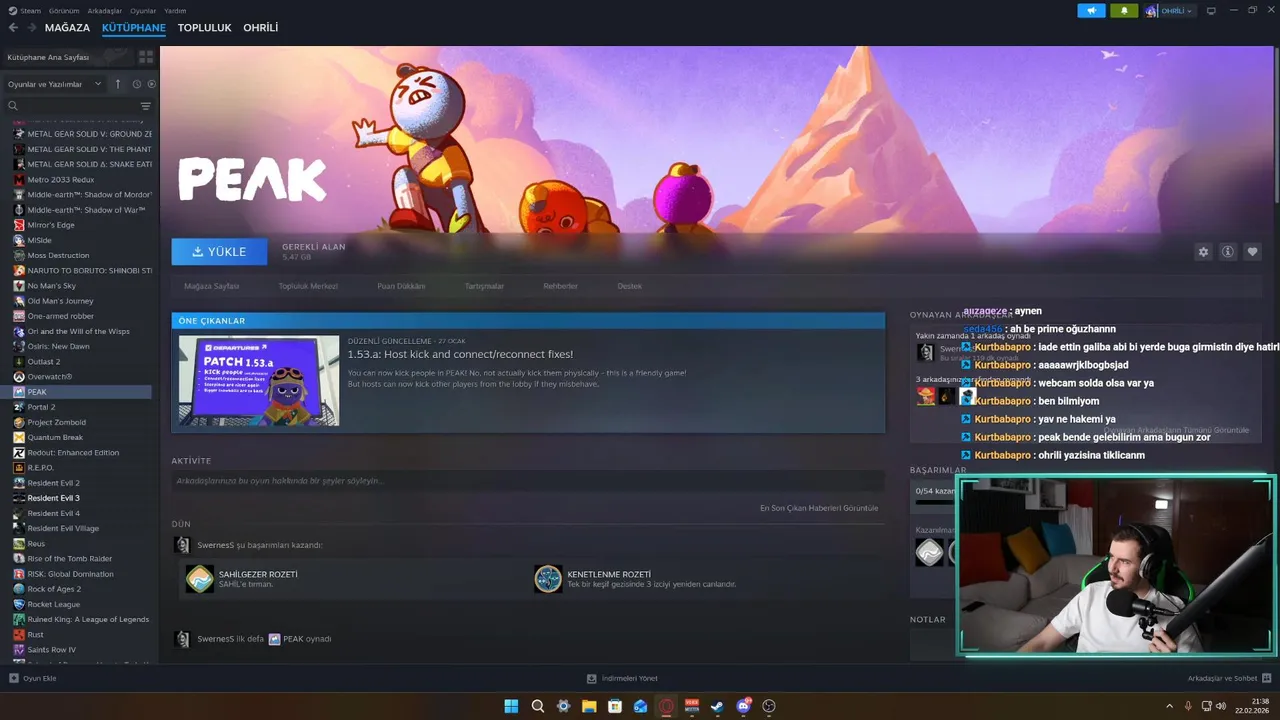Open the taskbar Search icon

538,706
